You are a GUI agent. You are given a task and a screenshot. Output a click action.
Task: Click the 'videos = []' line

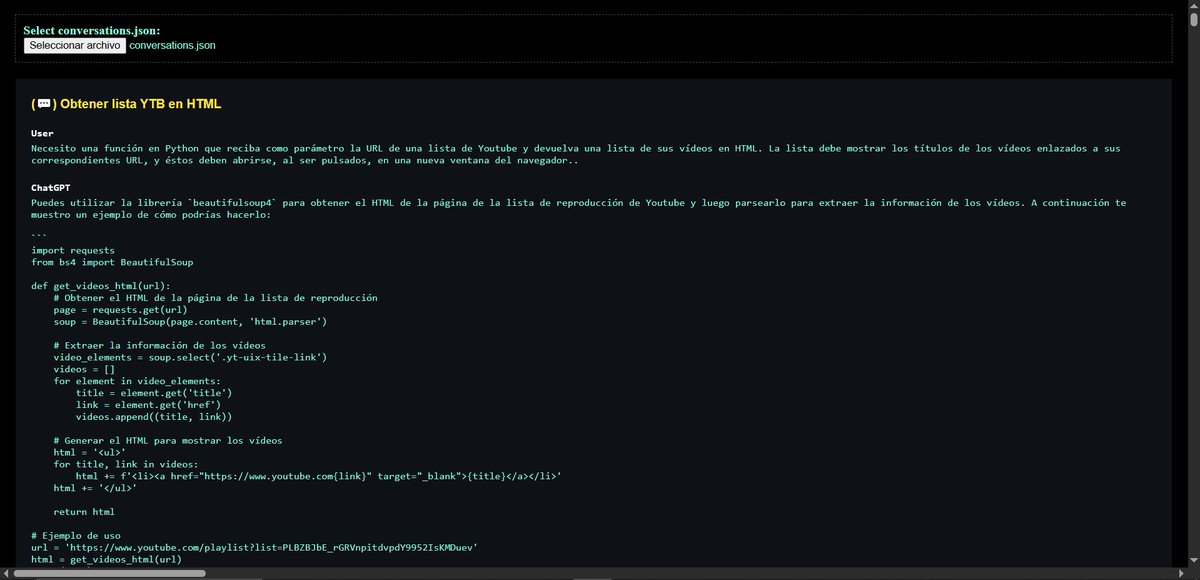point(84,369)
